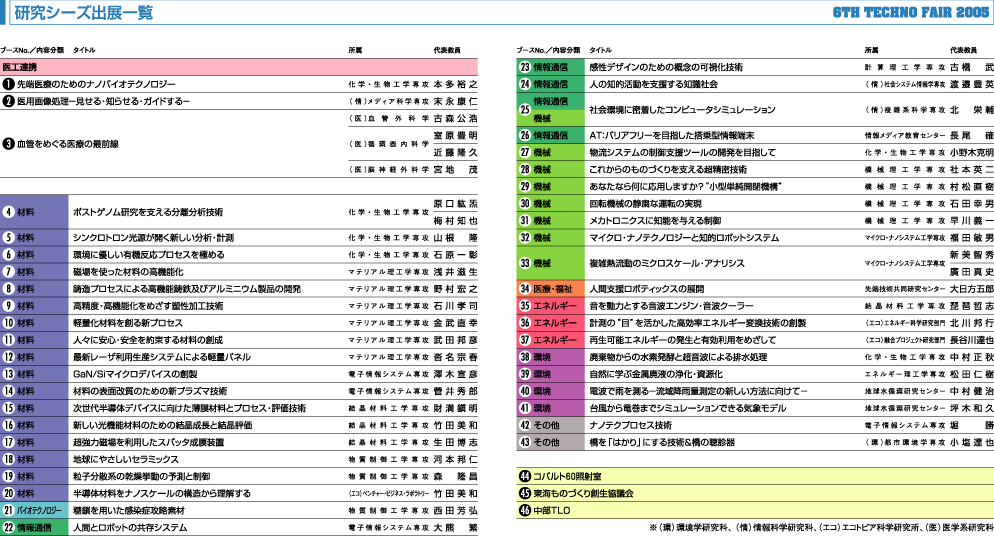The height and width of the screenshot is (536, 994).
Task: Click the title シンクロトロン光源が開く新しい分析・計測
Action: click(153, 238)
